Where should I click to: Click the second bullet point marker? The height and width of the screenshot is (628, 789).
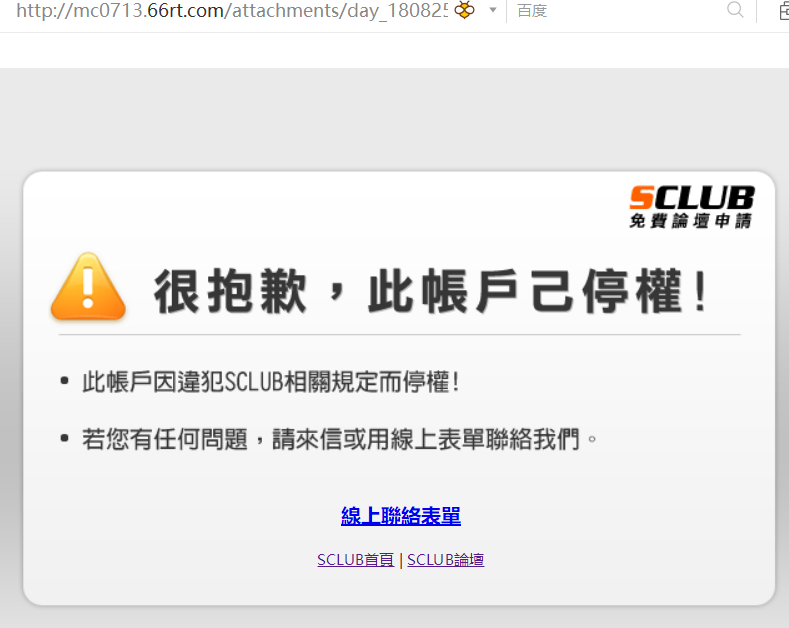click(64, 438)
